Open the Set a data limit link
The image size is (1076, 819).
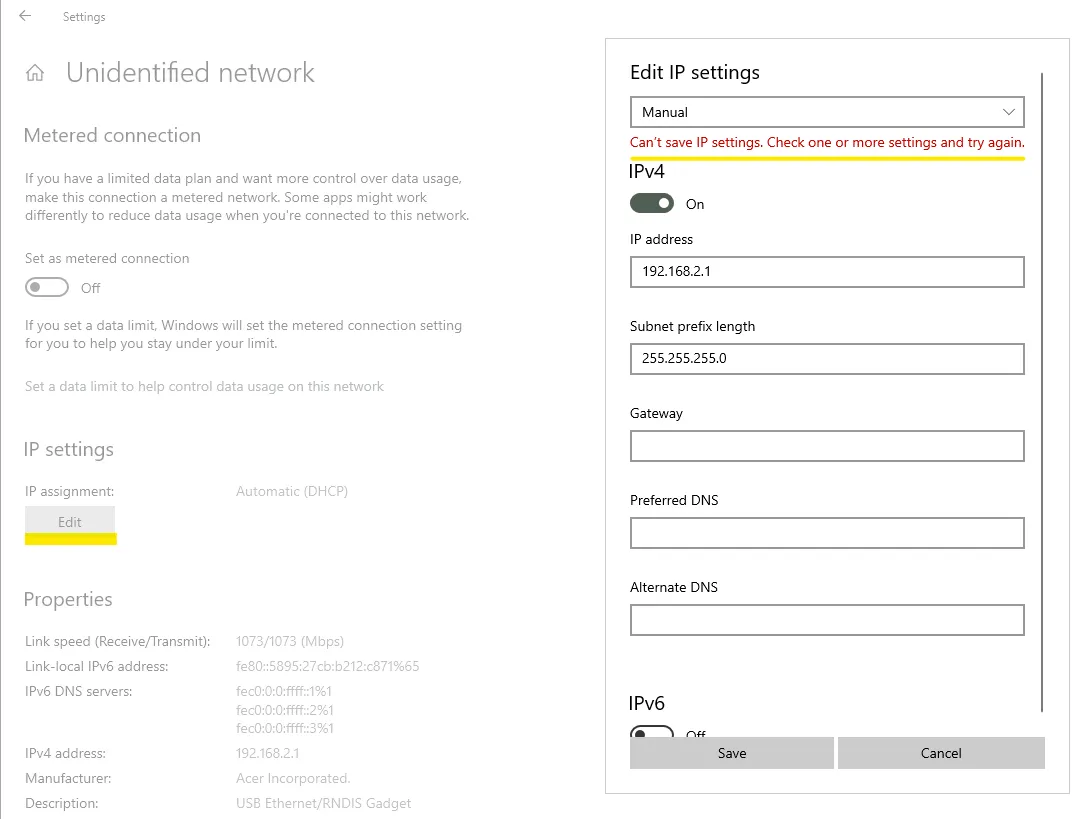(x=204, y=386)
